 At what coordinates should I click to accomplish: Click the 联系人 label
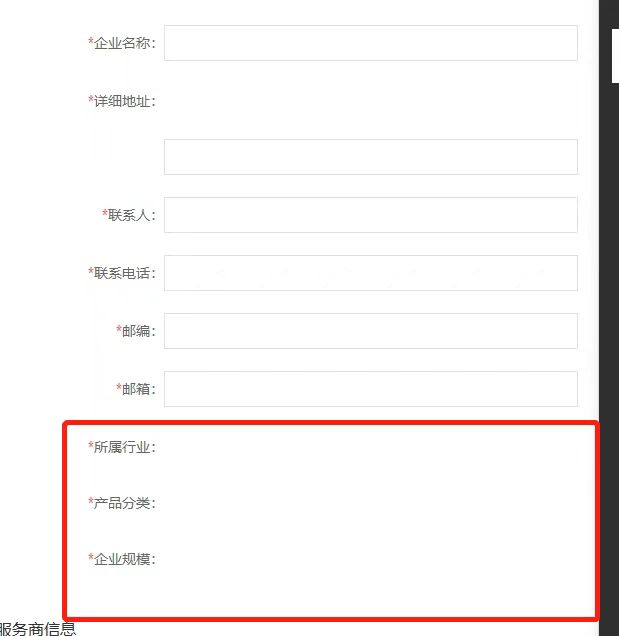coord(129,215)
